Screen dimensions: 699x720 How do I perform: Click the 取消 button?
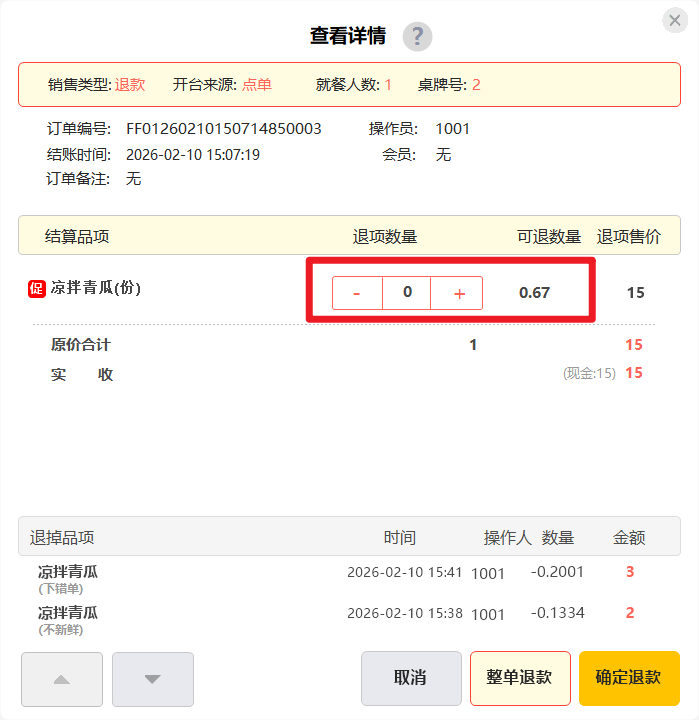point(411,678)
